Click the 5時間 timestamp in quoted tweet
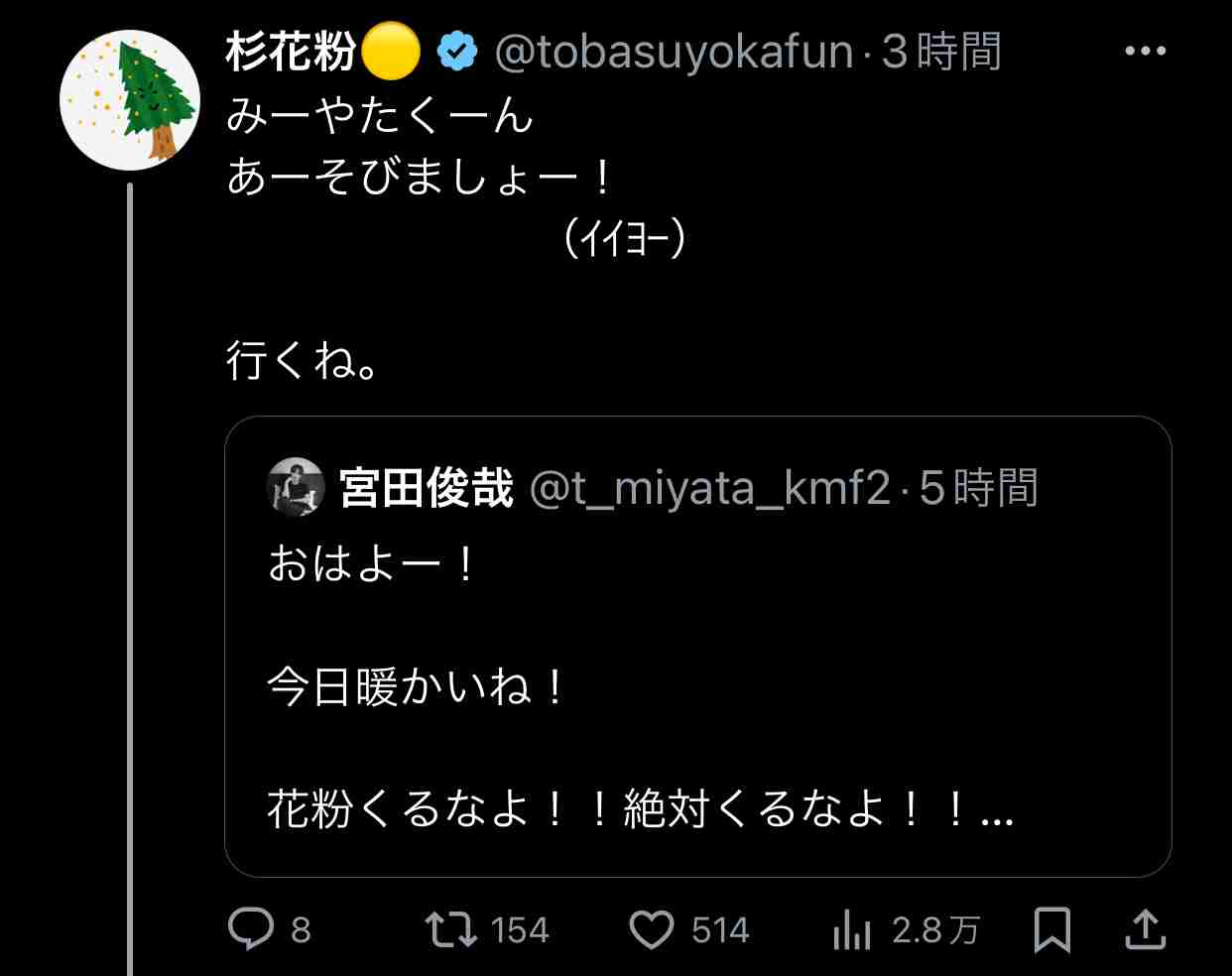The height and width of the screenshot is (976, 1232). (x=987, y=487)
